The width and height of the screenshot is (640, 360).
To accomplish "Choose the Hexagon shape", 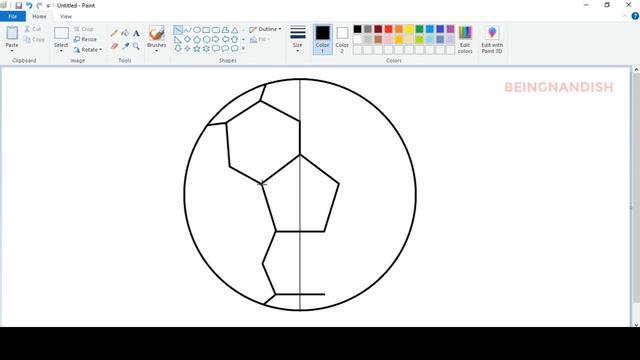I will tap(206, 40).
